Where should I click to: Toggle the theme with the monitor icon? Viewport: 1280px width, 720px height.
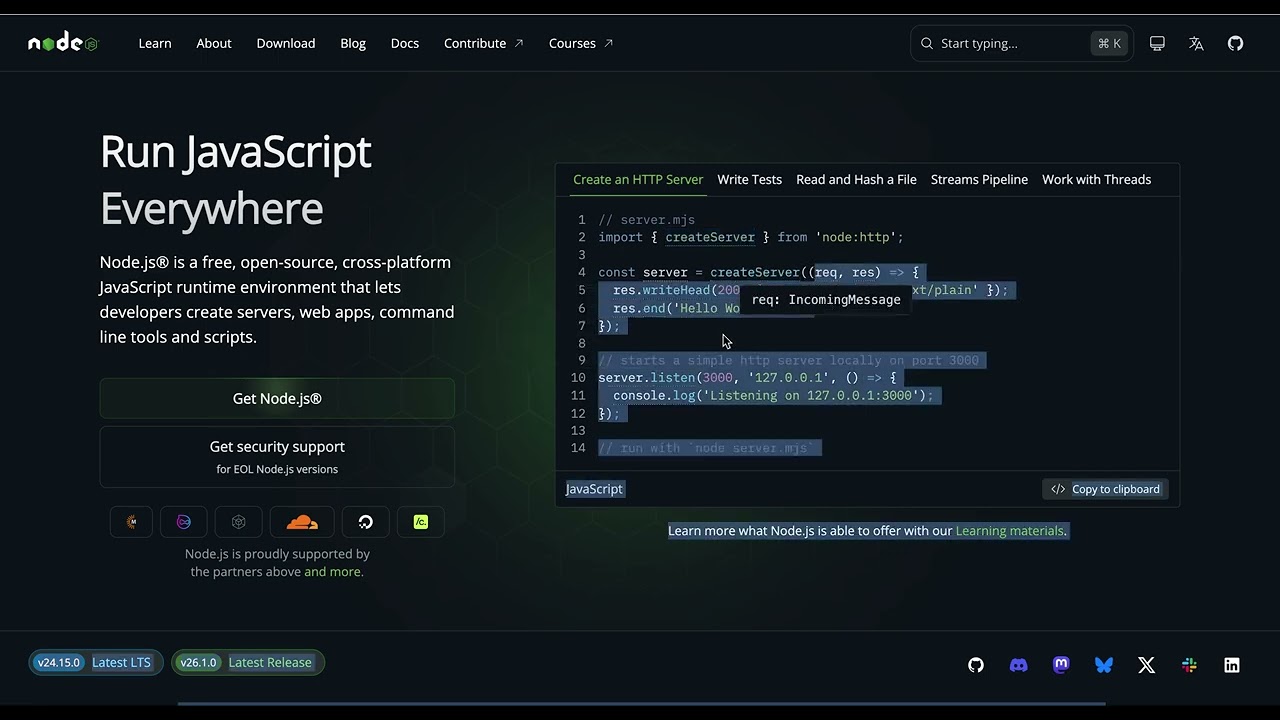tap(1157, 43)
